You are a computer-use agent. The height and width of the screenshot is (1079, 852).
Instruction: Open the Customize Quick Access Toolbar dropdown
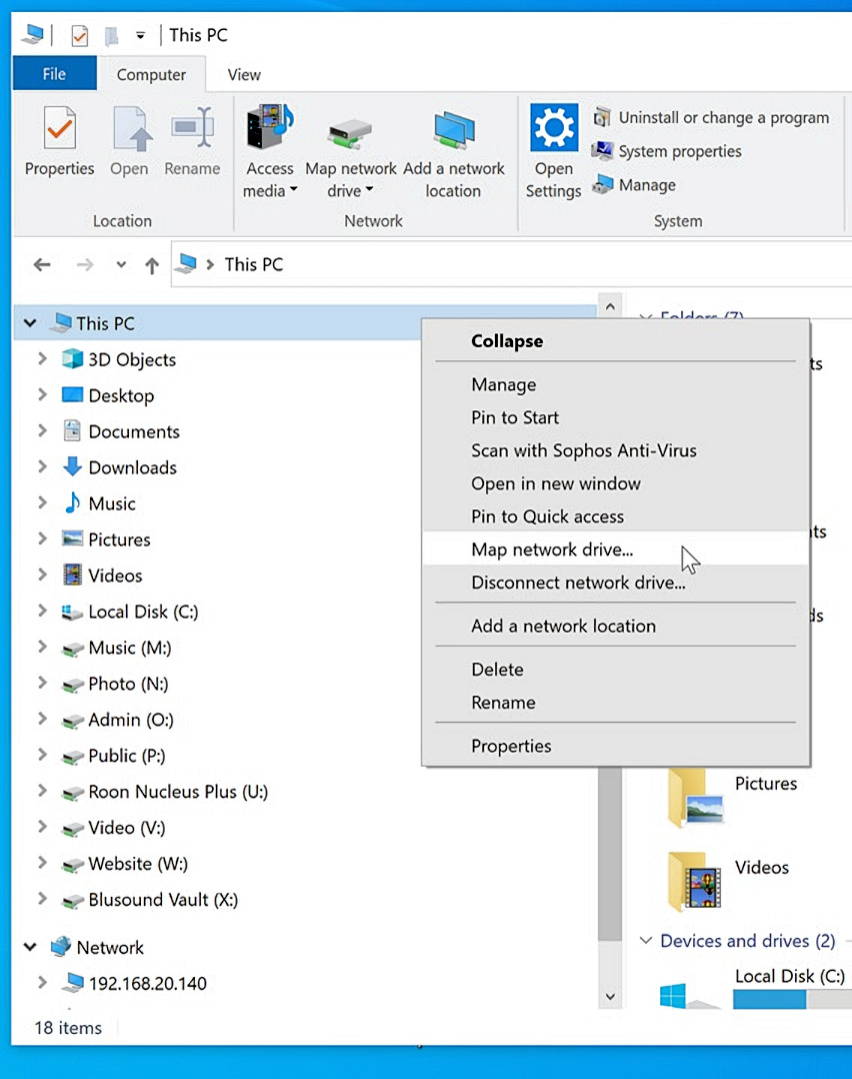coord(140,35)
